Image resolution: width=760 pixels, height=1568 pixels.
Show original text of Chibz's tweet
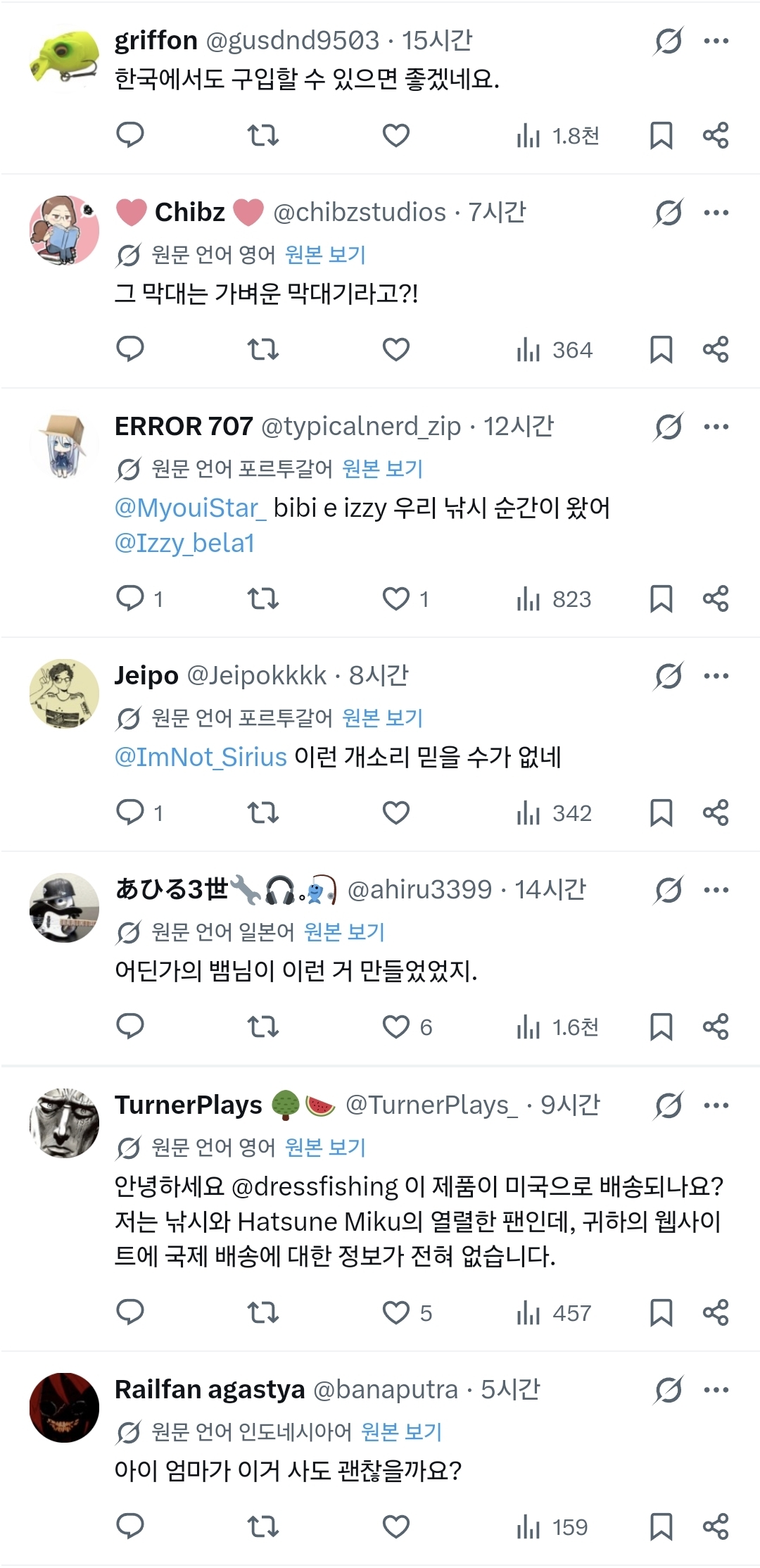pos(325,254)
